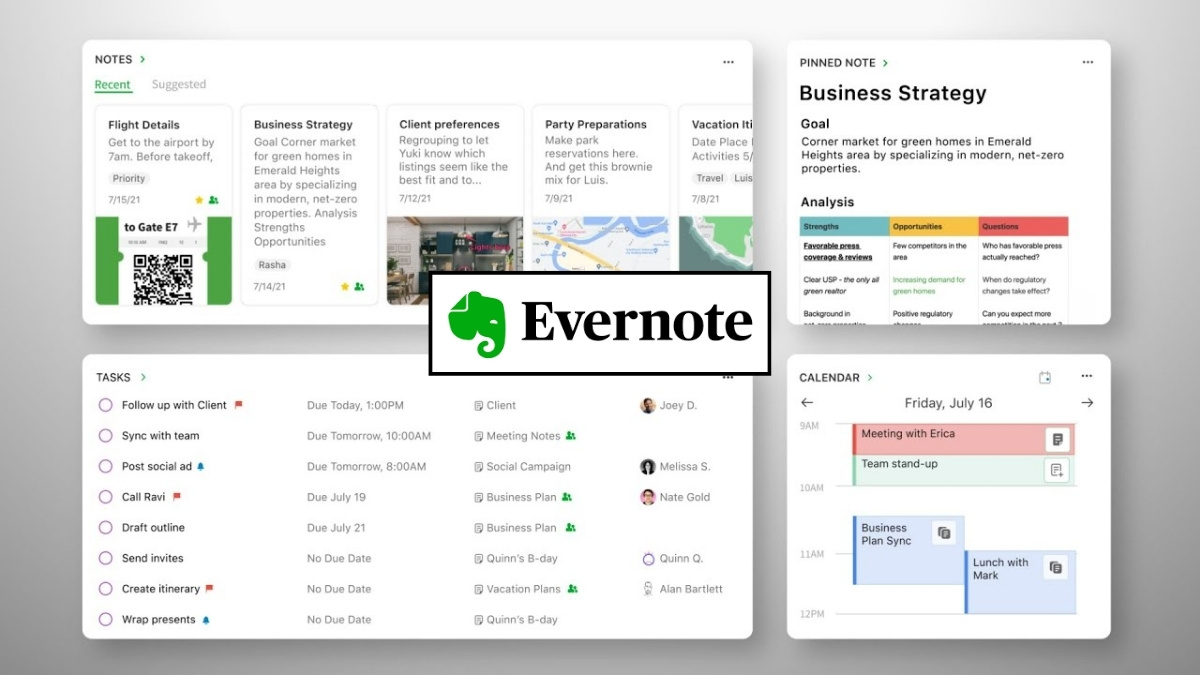Image resolution: width=1200 pixels, height=675 pixels.
Task: Open the date picker icon in Calendar panel
Action: tap(1045, 377)
